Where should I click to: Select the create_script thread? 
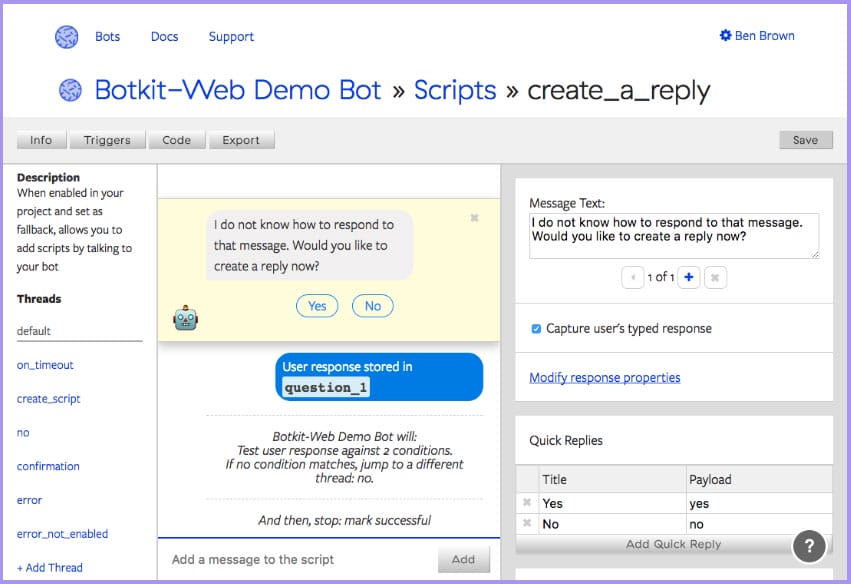pos(49,399)
